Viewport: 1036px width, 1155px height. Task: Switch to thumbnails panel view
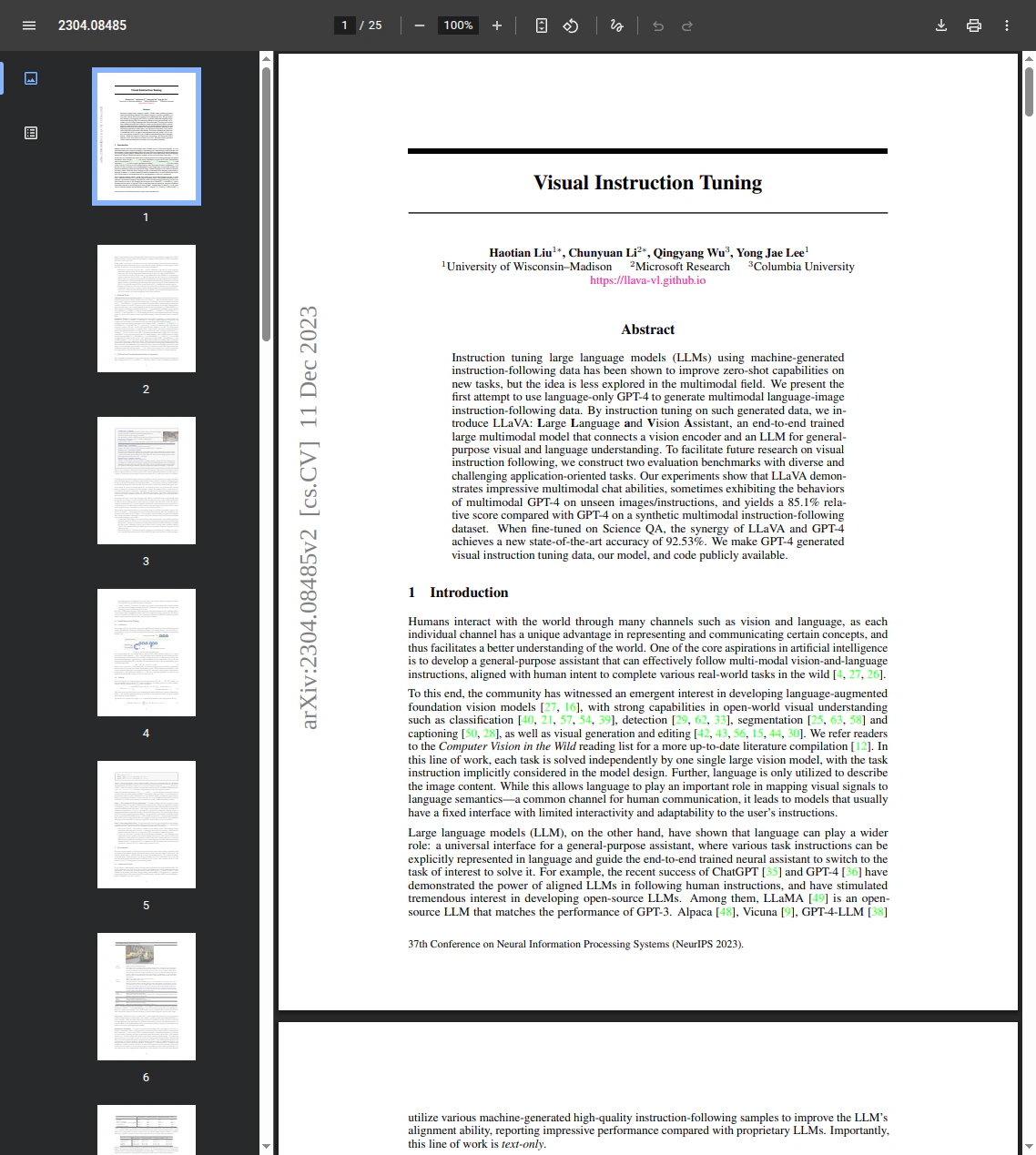pos(30,78)
